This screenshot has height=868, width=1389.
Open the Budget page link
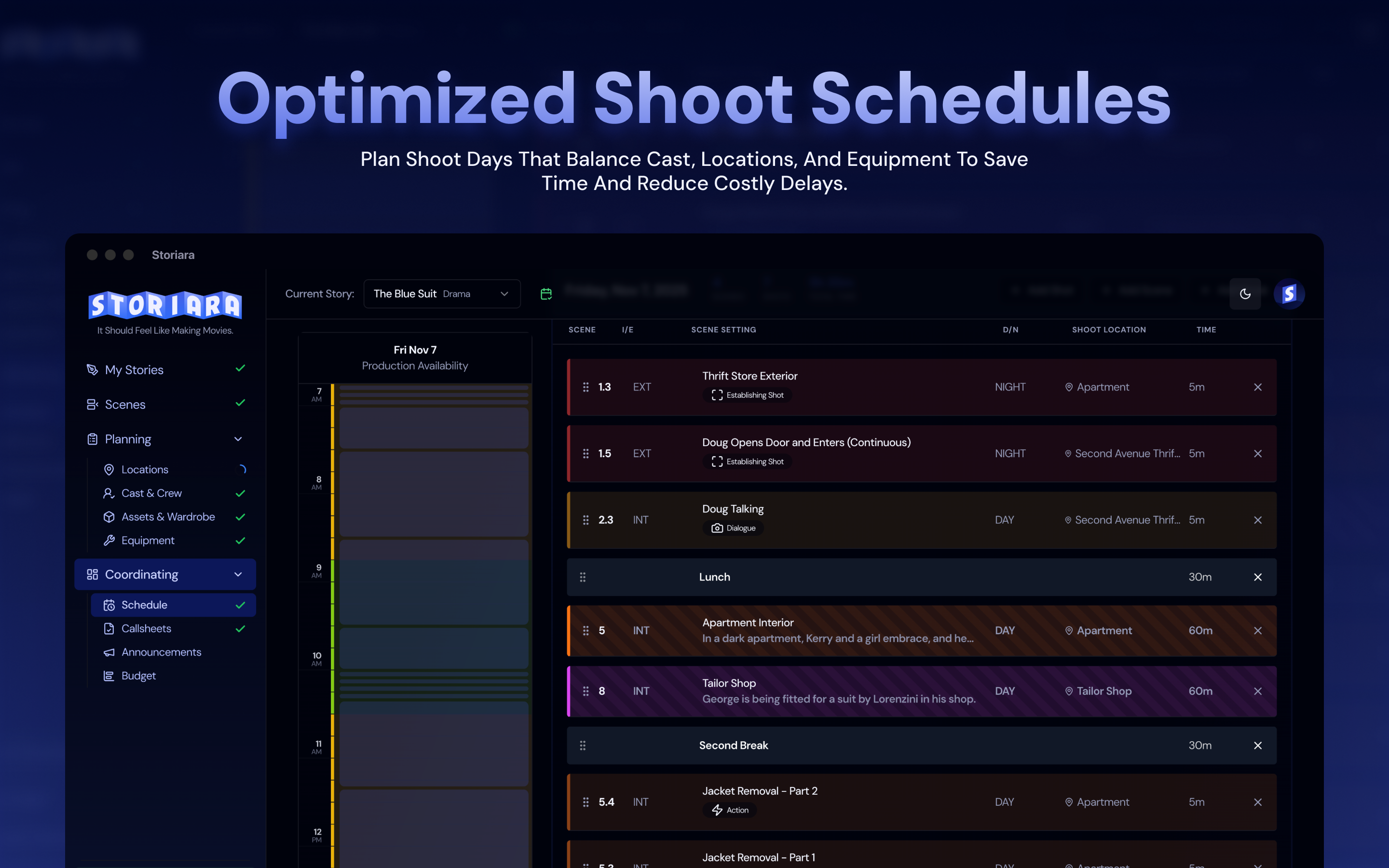click(x=138, y=676)
